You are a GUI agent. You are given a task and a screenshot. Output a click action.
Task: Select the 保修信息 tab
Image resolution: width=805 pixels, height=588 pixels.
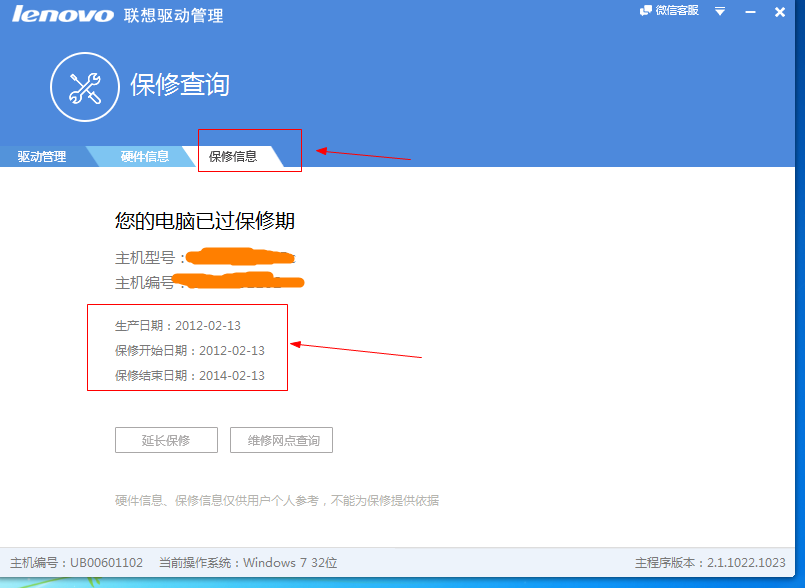pyautogui.click(x=233, y=157)
